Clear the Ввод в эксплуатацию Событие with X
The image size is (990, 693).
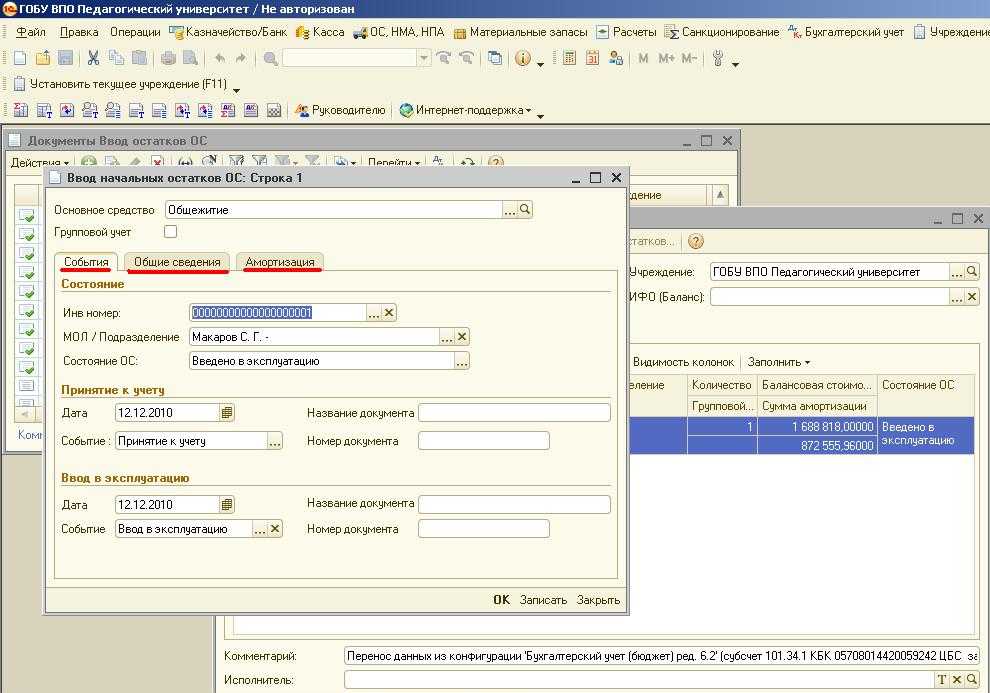[x=275, y=529]
